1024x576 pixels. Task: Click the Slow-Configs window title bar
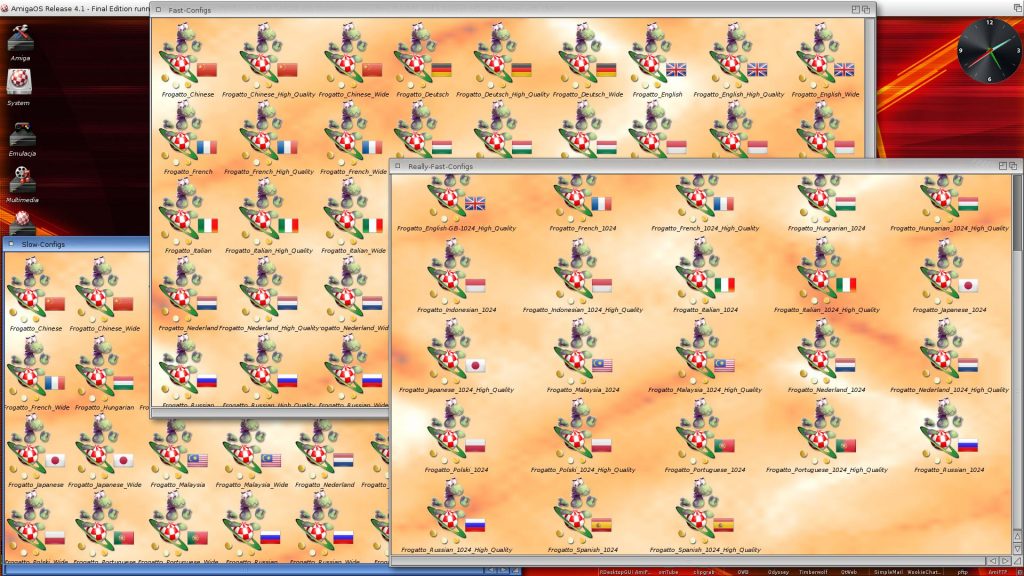click(76, 244)
